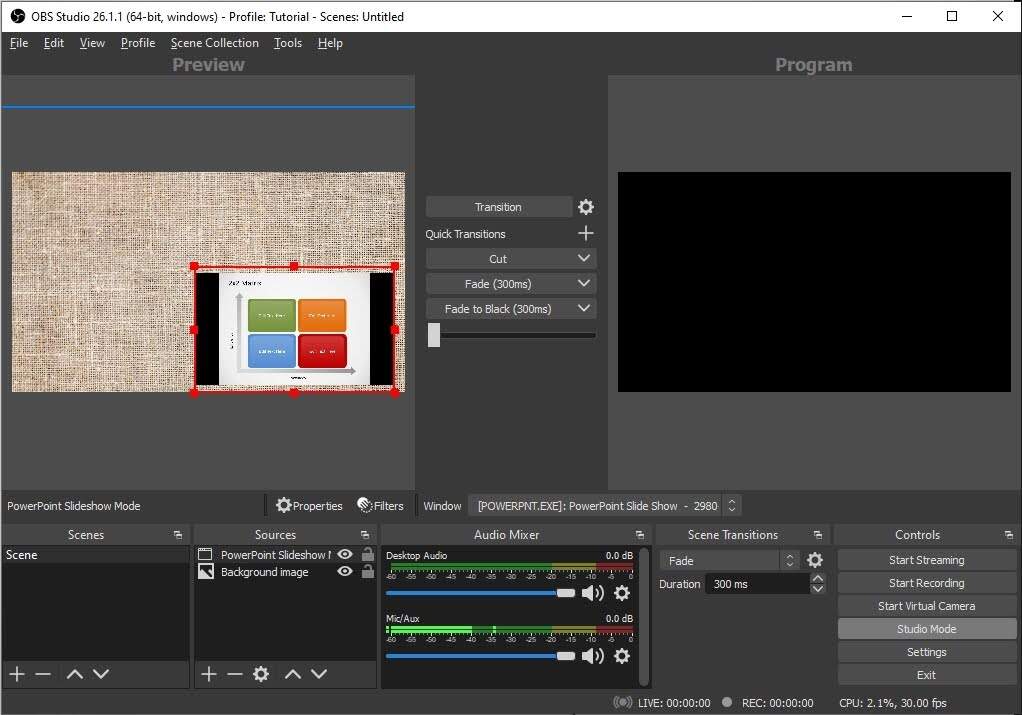Add a new source with the plus icon
1022x715 pixels.
click(207, 673)
